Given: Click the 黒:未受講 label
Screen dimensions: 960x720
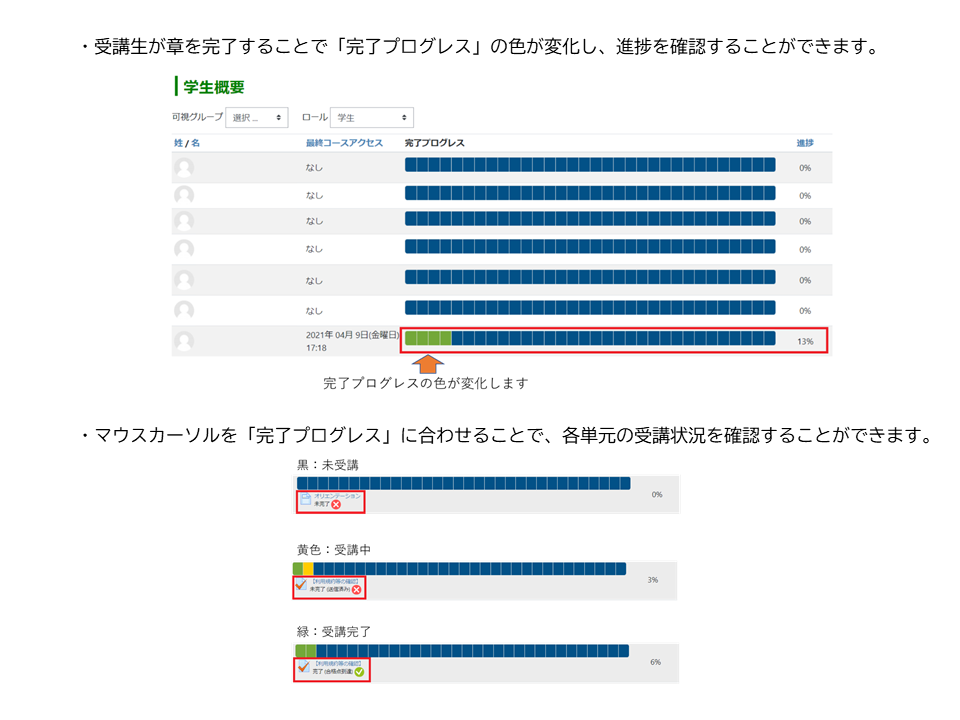Looking at the screenshot, I should pyautogui.click(x=328, y=465).
